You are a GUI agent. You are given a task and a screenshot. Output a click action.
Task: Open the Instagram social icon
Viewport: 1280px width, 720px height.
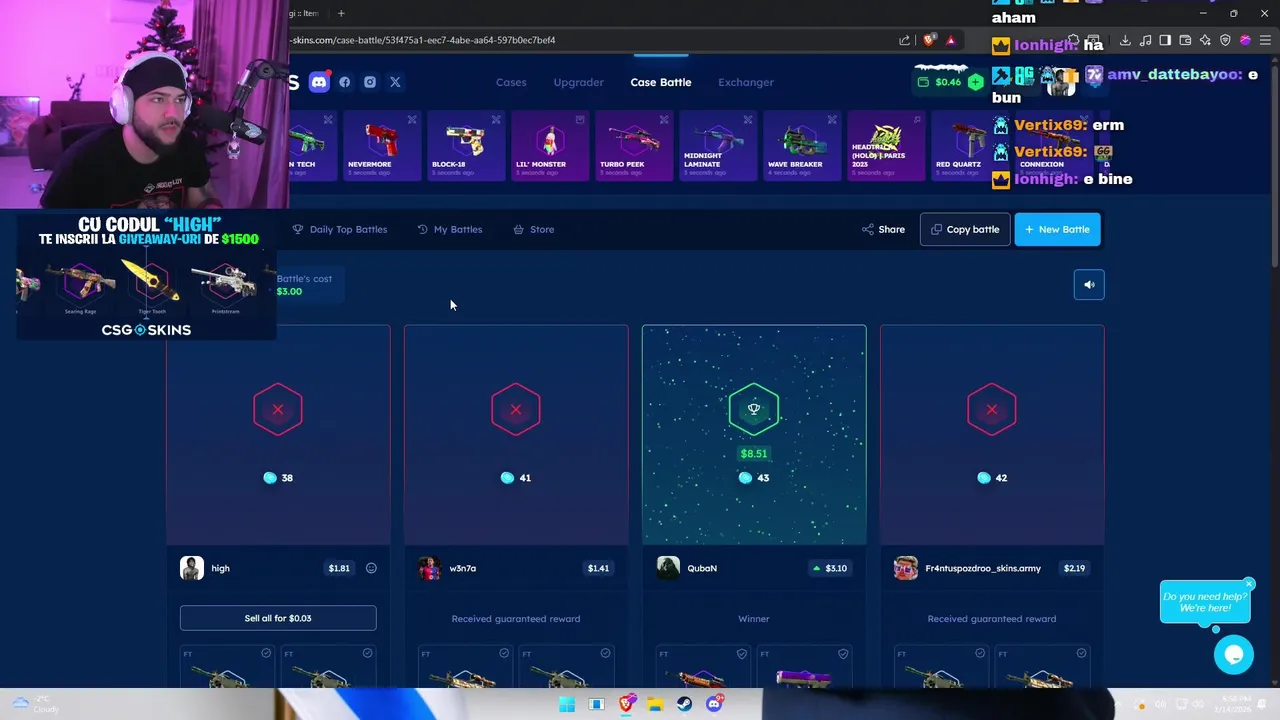370,82
